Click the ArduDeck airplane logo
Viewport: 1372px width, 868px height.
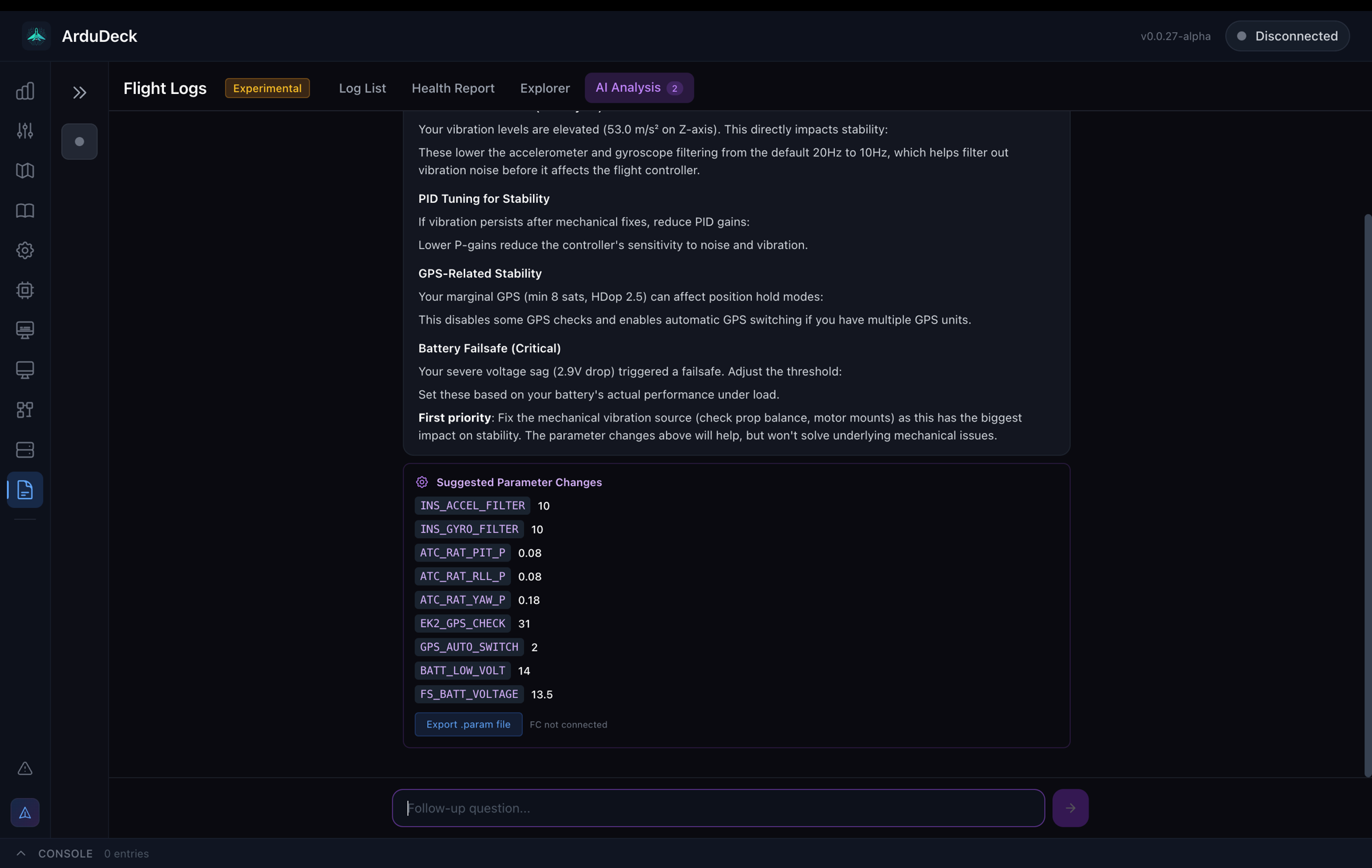pos(36,36)
